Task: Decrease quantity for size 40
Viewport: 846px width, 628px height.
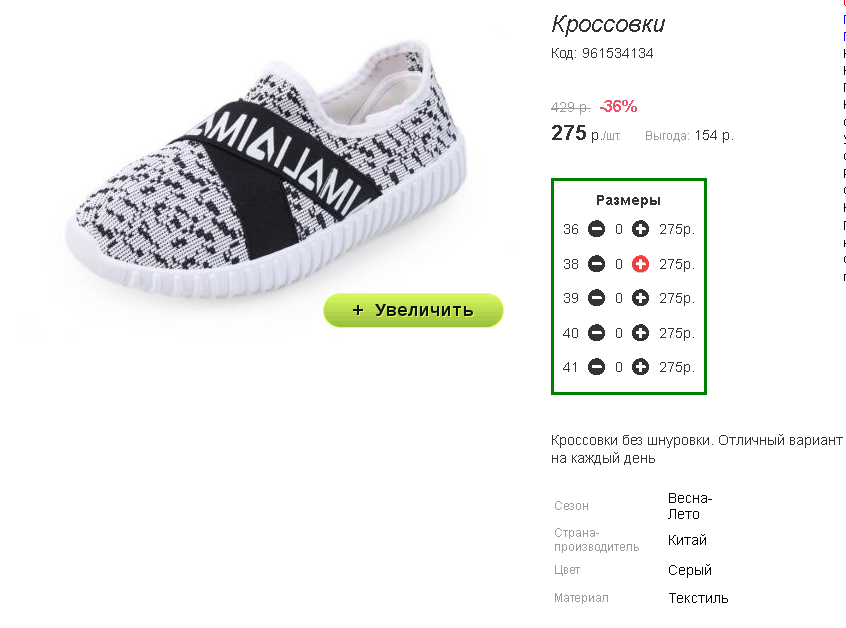Action: pyautogui.click(x=596, y=333)
